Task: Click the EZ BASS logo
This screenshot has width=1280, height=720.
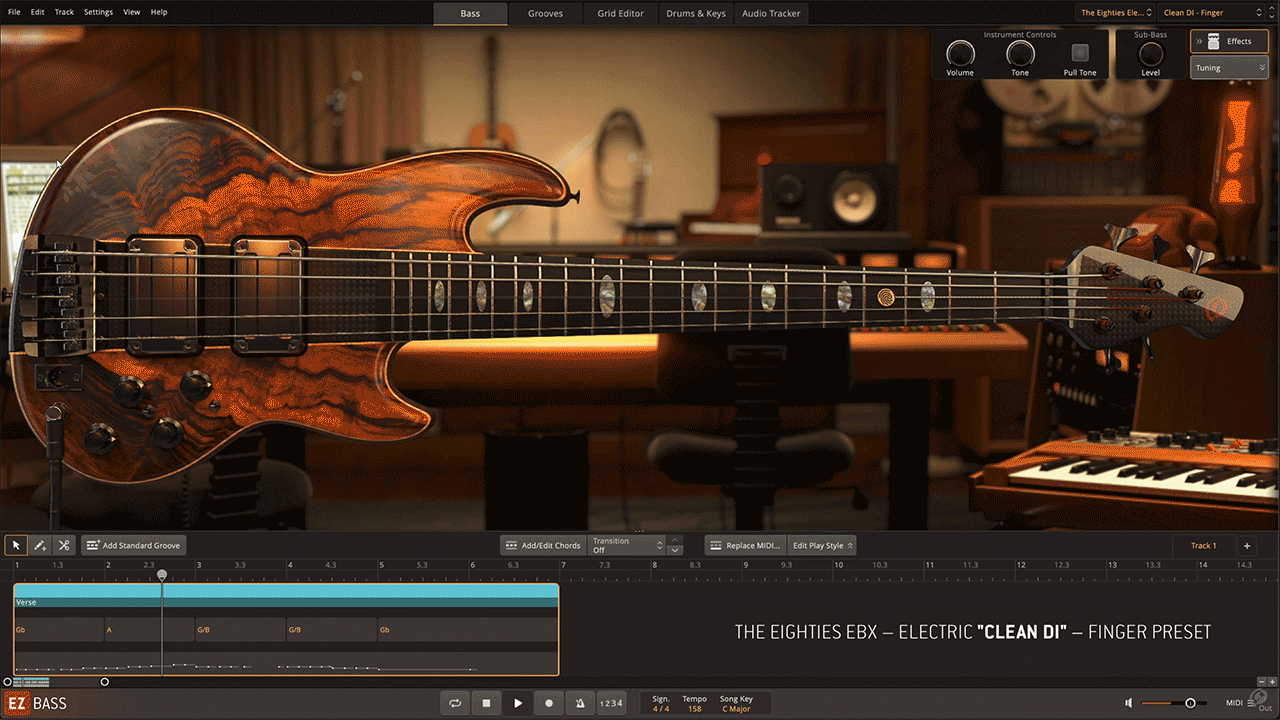Action: (x=37, y=703)
